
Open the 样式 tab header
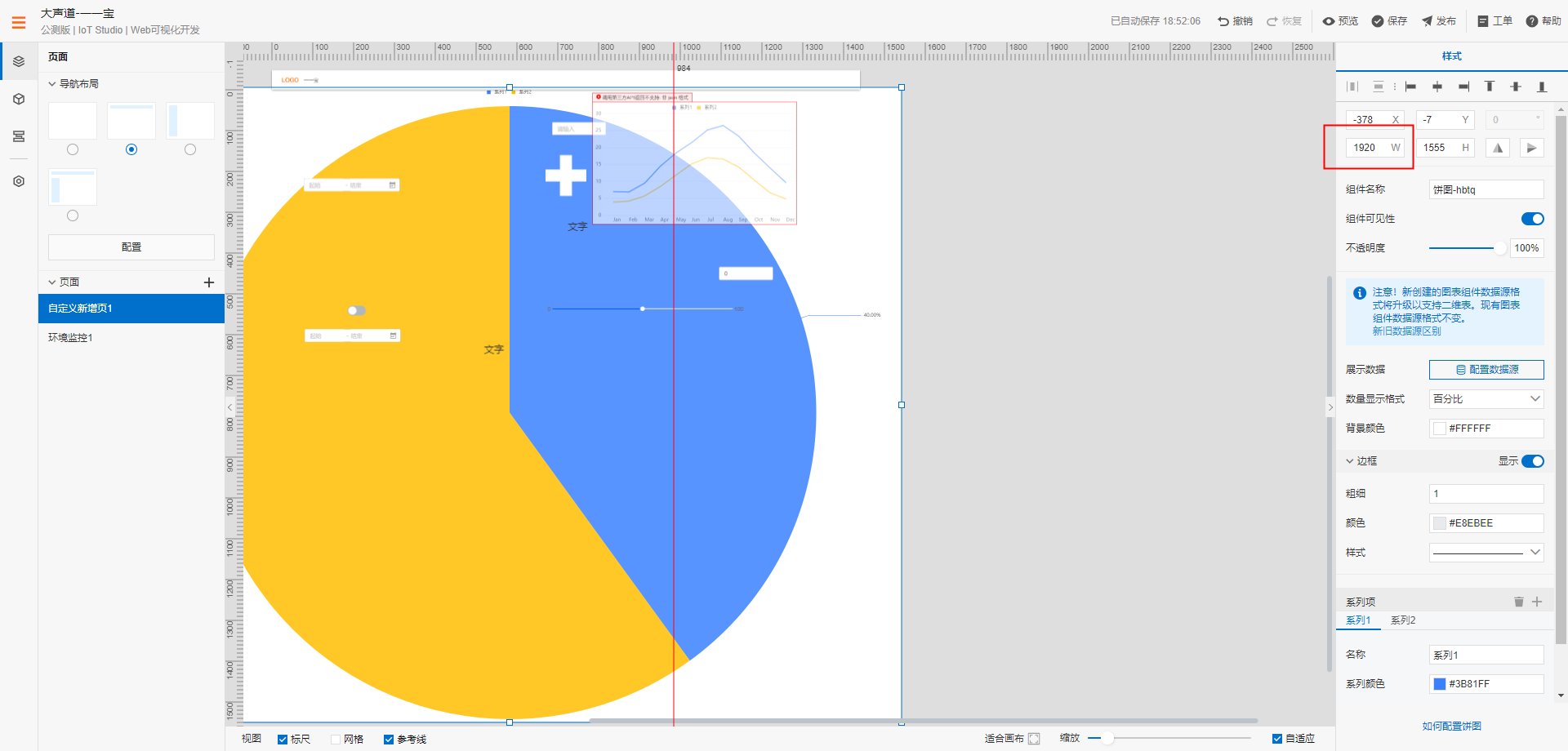(x=1451, y=56)
